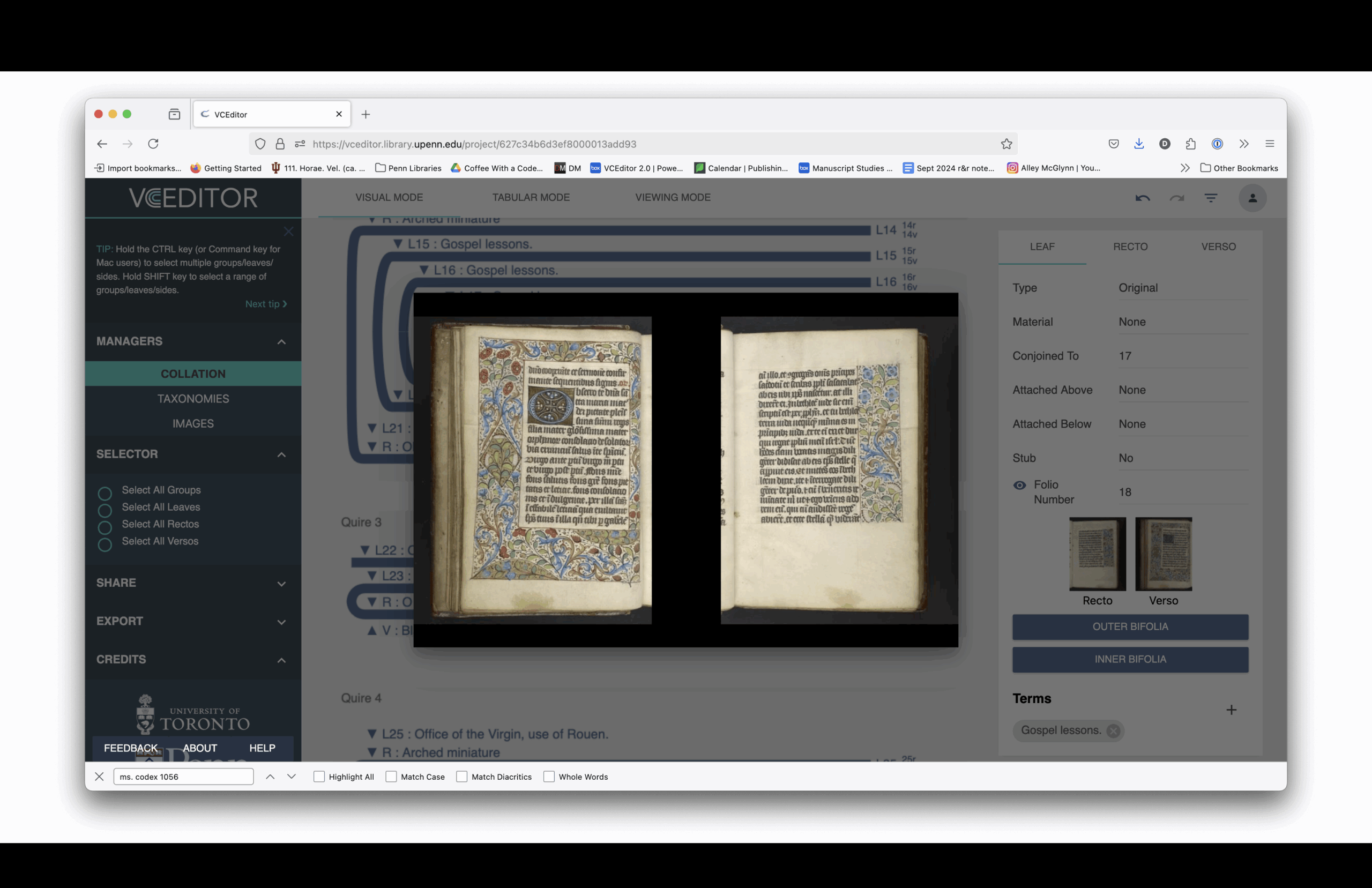Open the IMAGES manager
Viewport: 1372px width, 888px height.
[x=193, y=424]
